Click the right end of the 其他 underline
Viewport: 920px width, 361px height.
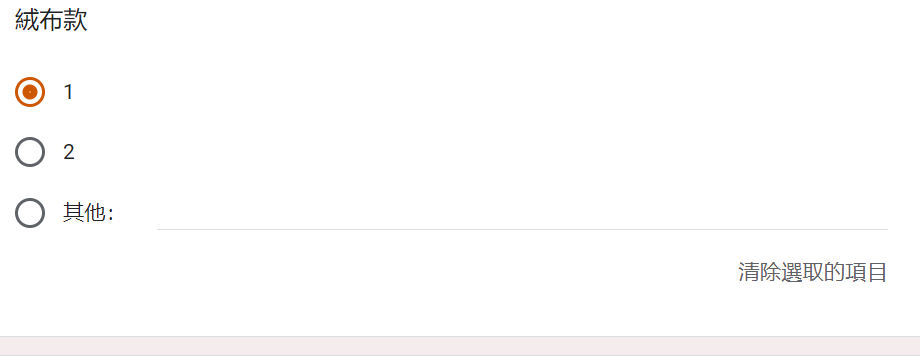click(883, 229)
